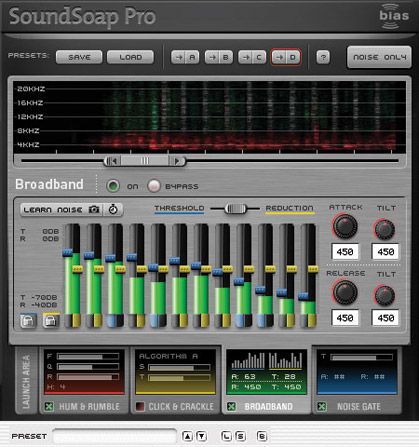Uncheck the Noise Gate checkbox

click(x=322, y=406)
